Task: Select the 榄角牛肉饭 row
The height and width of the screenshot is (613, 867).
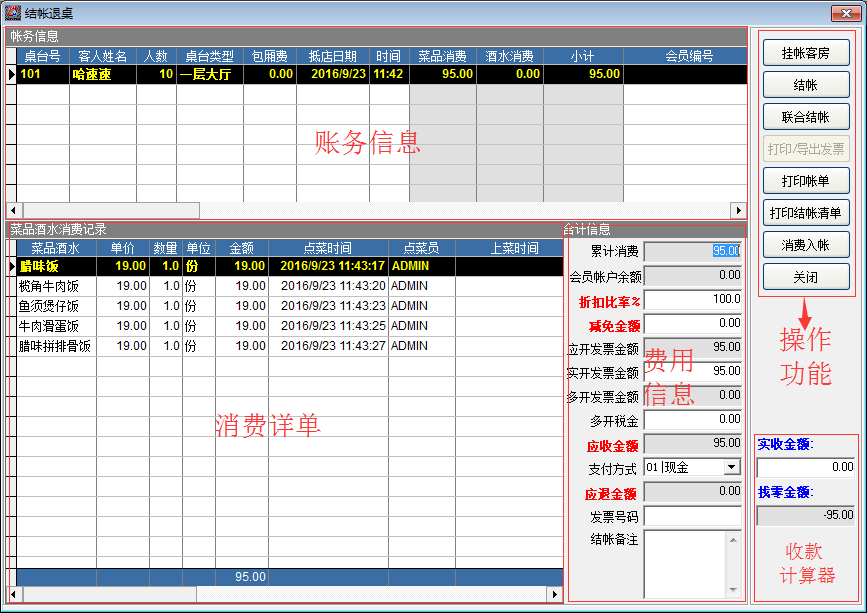Action: pyautogui.click(x=55, y=286)
